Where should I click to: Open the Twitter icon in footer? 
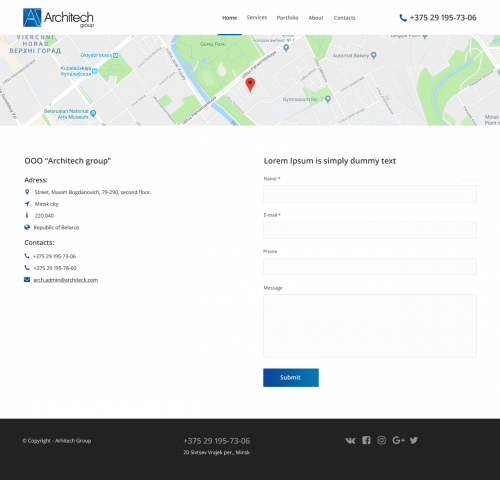pyautogui.click(x=414, y=440)
